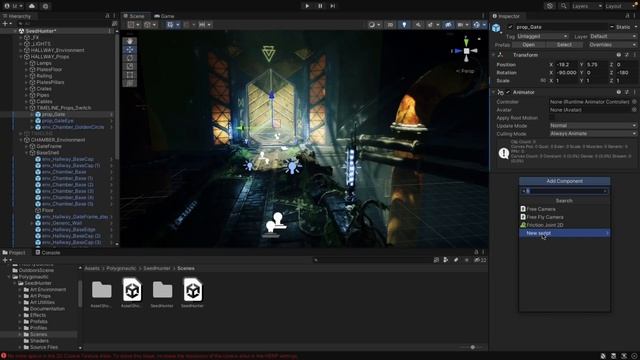Toggle the prop_Gate active checkbox
This screenshot has height=360, width=640.
pyautogui.click(x=510, y=27)
